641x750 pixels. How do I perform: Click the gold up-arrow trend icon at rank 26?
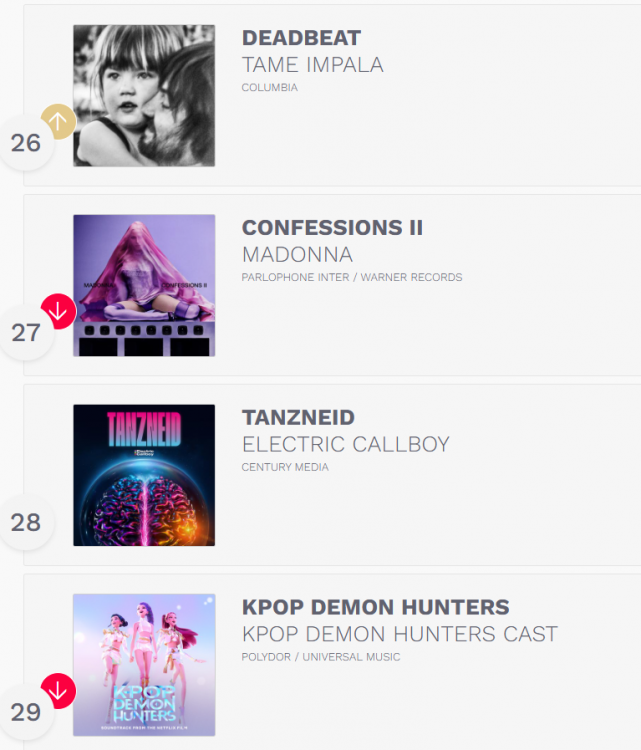[x=58, y=121]
